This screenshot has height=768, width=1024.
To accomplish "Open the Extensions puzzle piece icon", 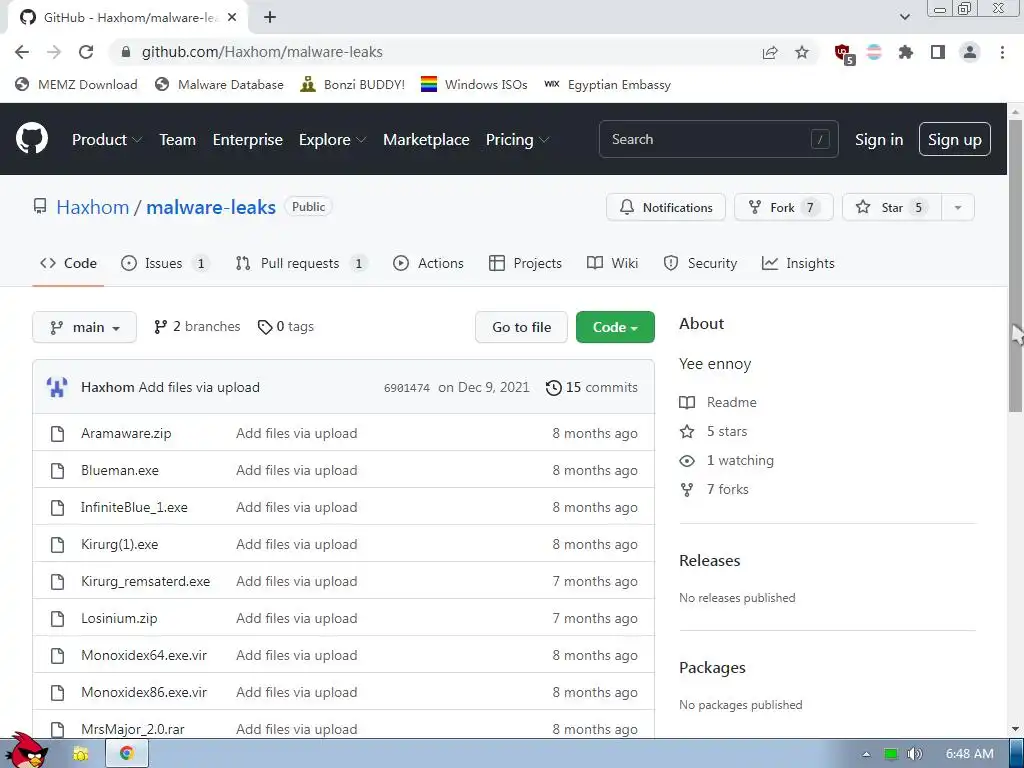I will point(905,52).
